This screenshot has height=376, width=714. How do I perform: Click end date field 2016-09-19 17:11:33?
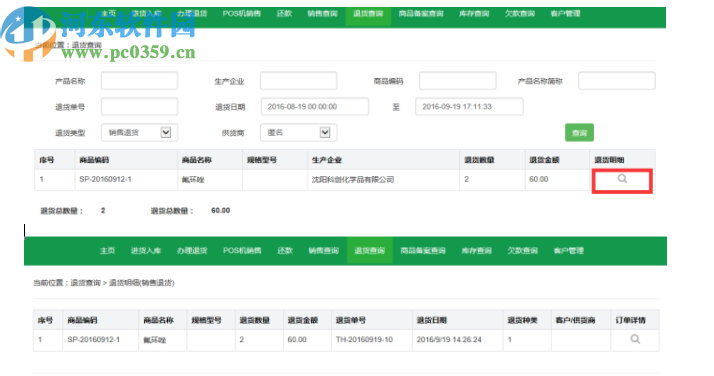[x=469, y=107]
